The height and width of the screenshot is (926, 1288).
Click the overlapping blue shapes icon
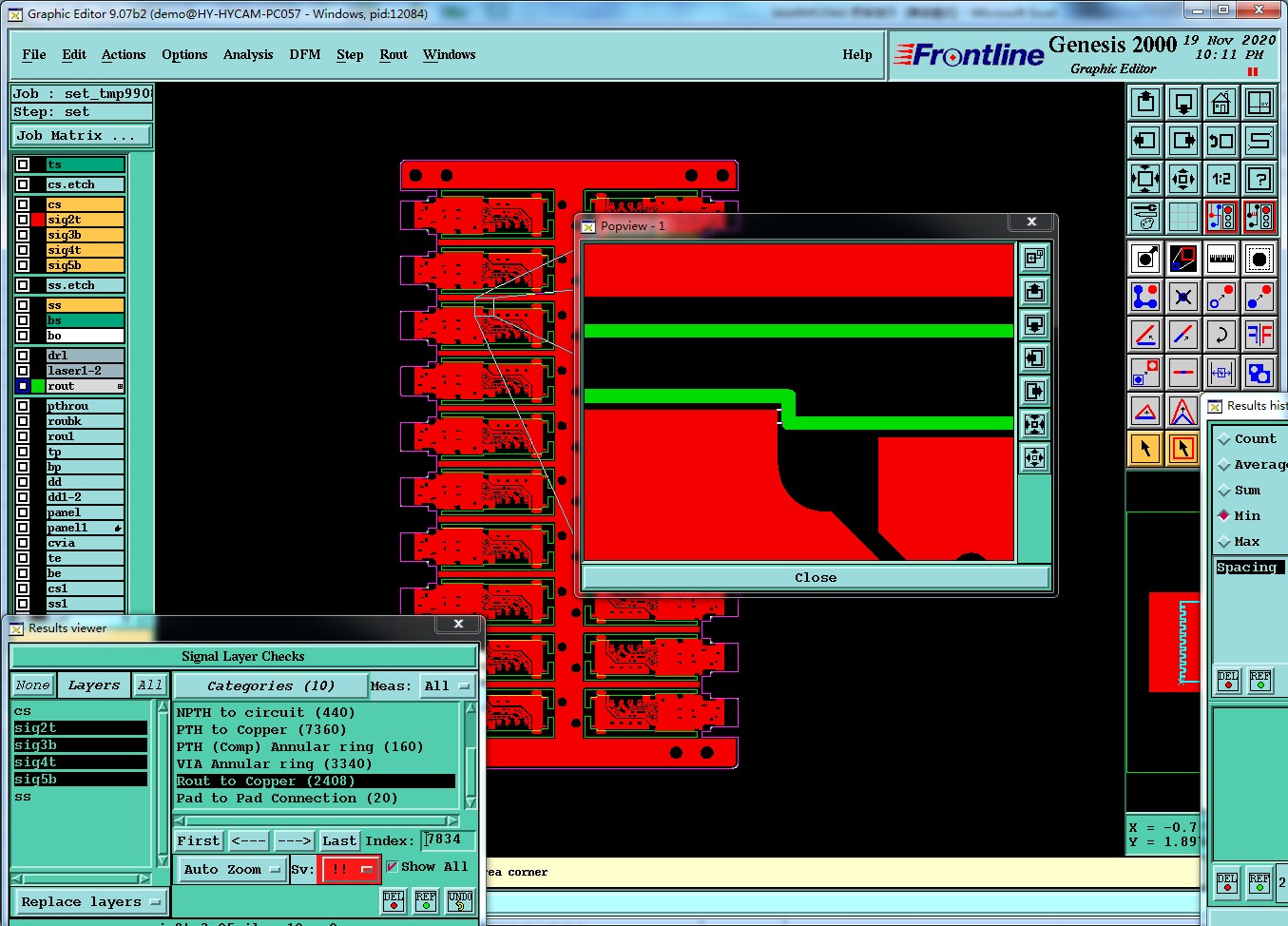pos(1259,373)
